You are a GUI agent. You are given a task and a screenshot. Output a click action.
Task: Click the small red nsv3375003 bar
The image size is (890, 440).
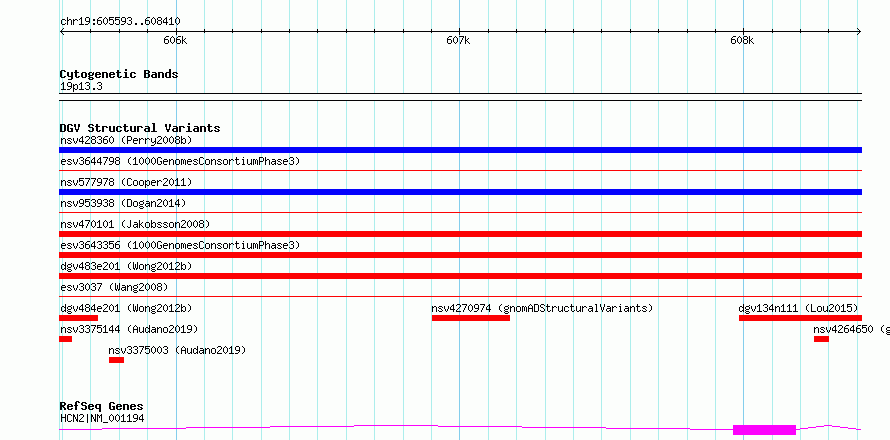point(116,360)
